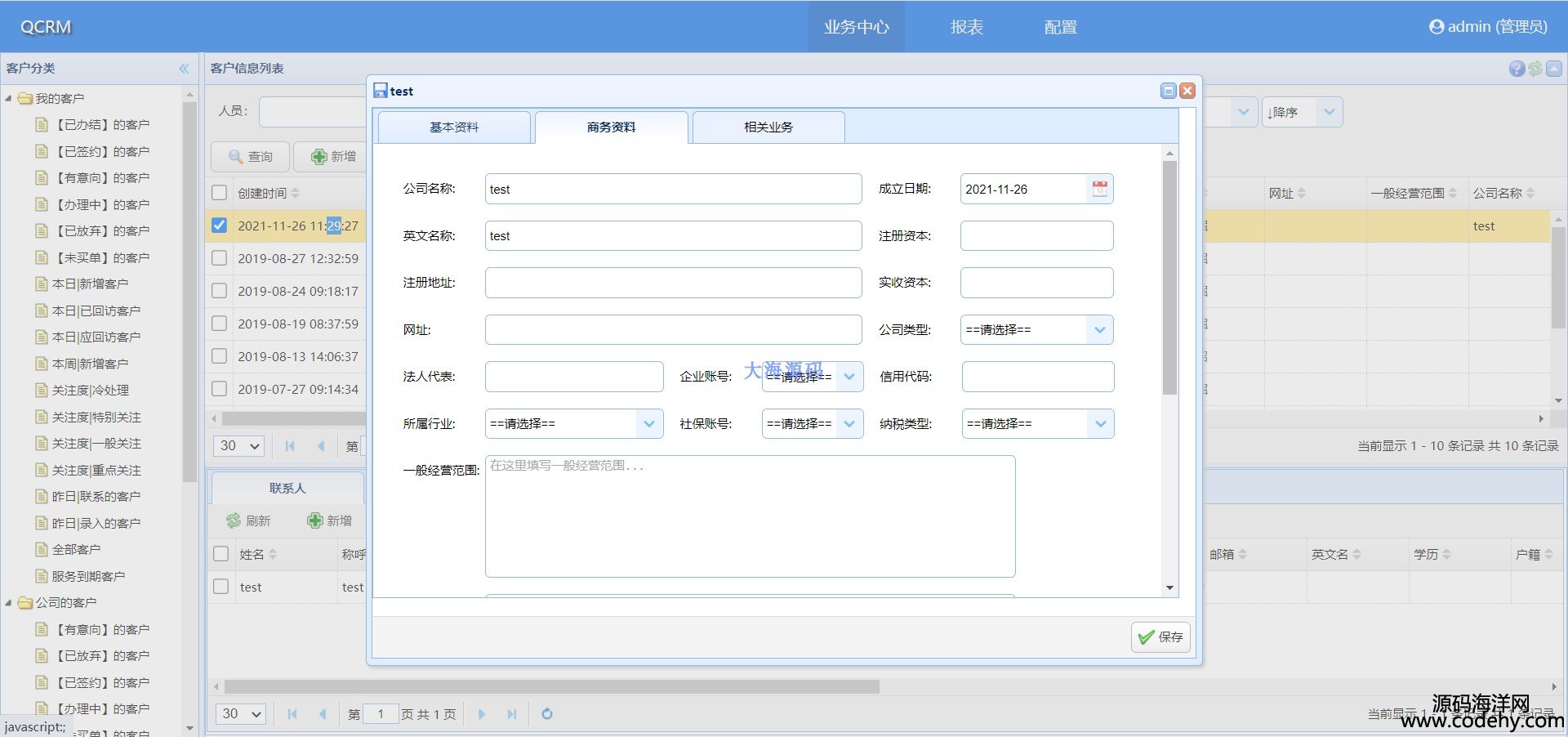Click the 查询 search button
This screenshot has width=1568, height=737.
coord(251,157)
